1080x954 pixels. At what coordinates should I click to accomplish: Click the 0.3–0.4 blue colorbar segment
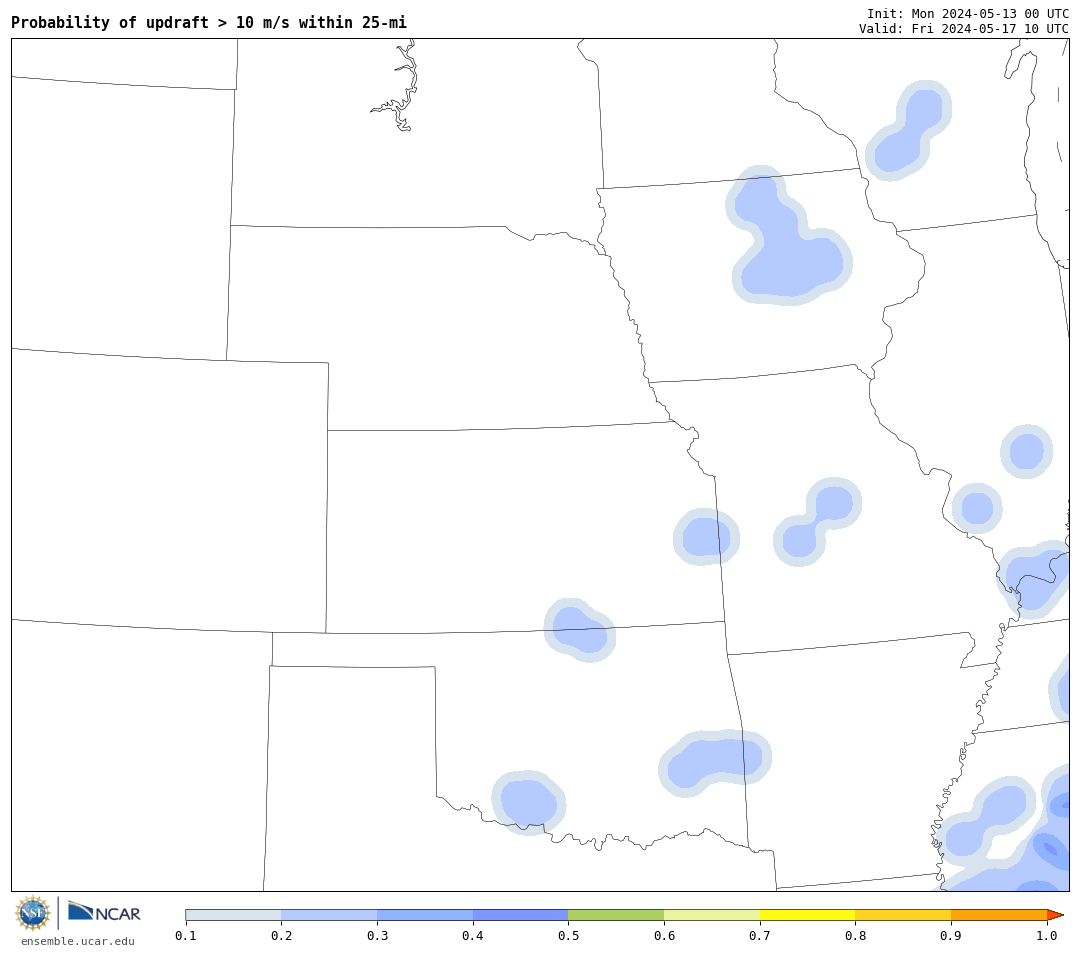click(425, 915)
